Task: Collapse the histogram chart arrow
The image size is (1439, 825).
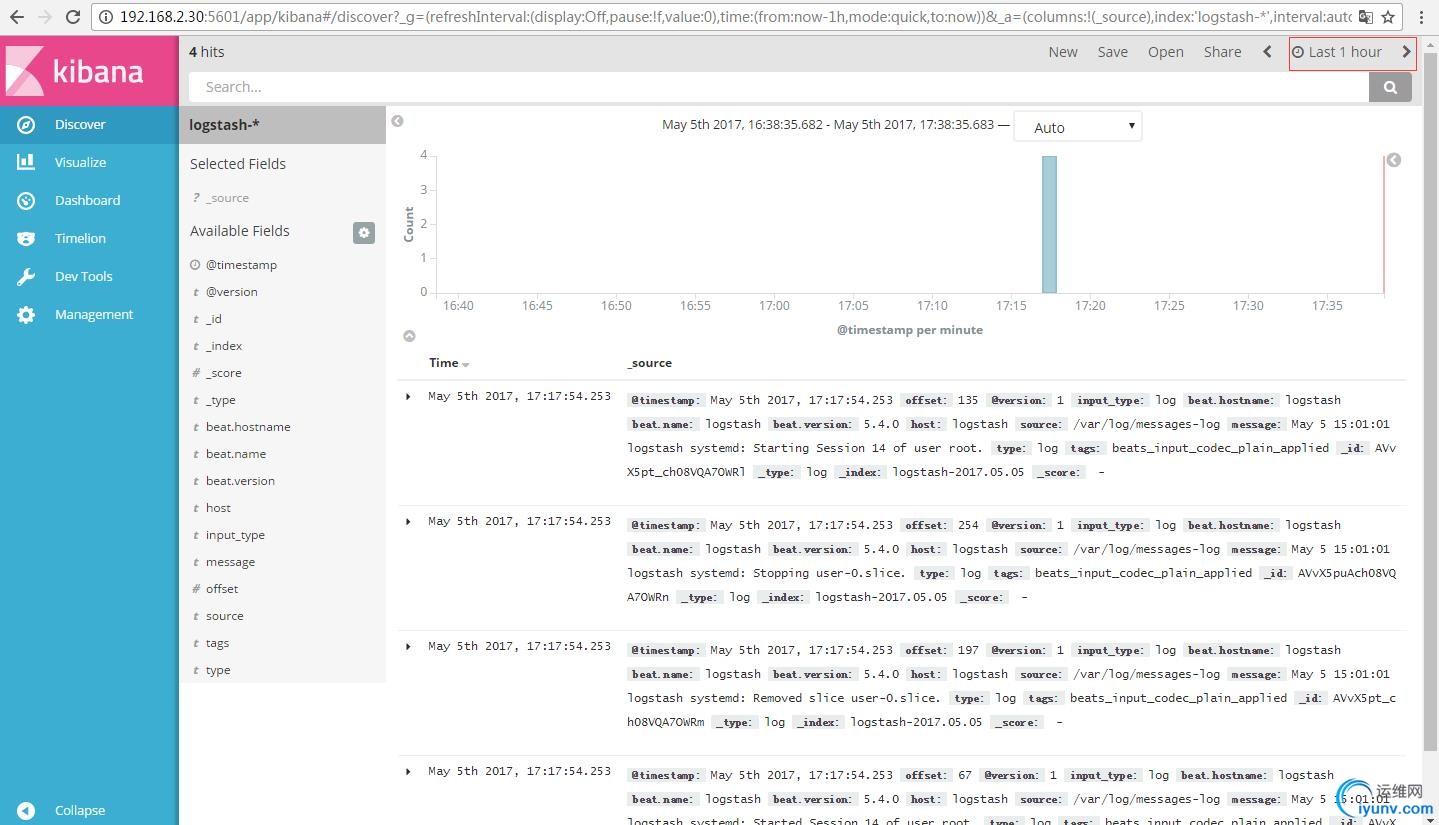Action: point(409,336)
